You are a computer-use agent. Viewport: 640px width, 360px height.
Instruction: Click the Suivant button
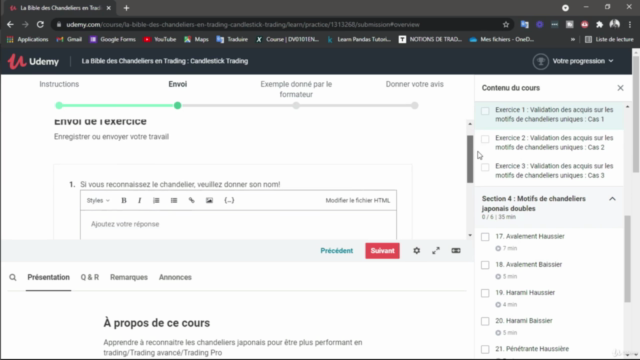coord(382,251)
